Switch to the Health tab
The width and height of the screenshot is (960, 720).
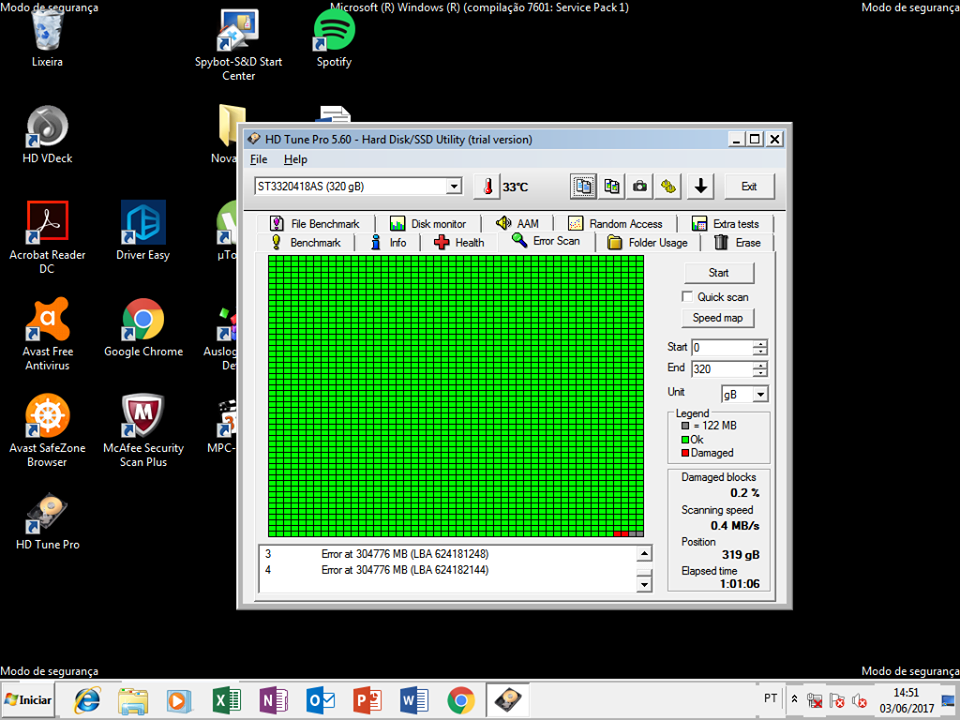coord(459,242)
